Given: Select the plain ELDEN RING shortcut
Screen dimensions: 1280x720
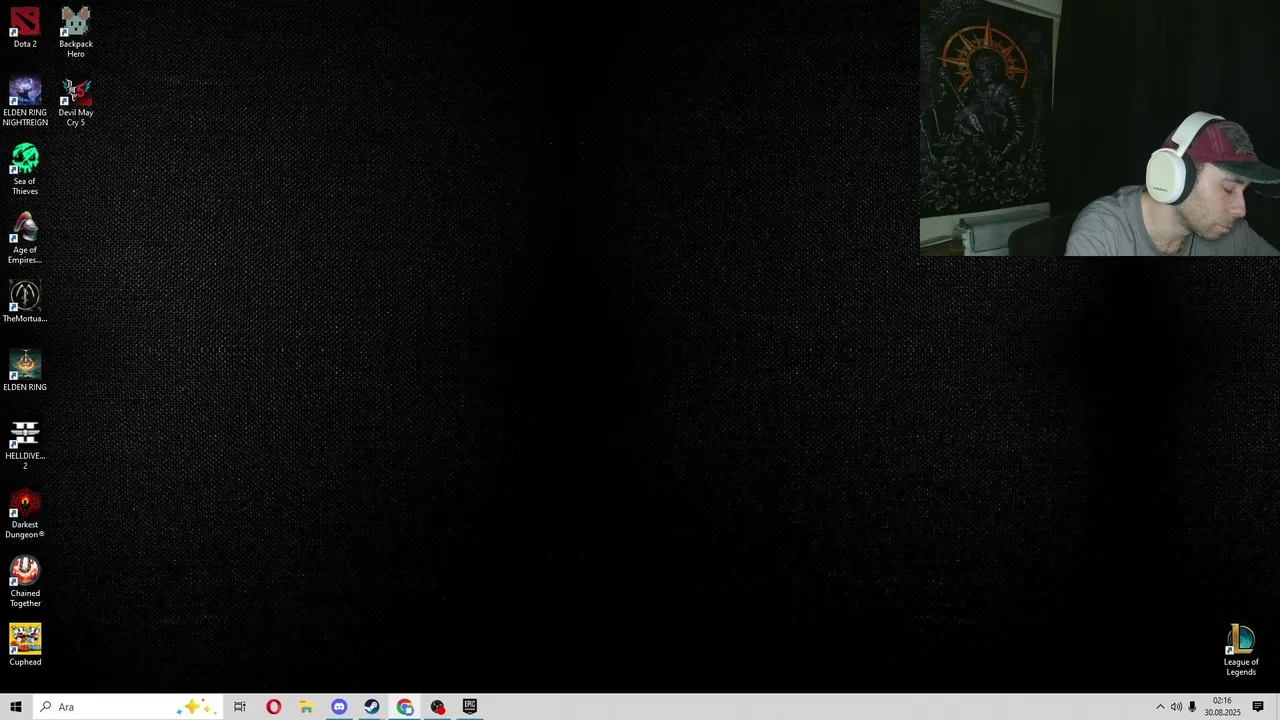Looking at the screenshot, I should tap(25, 370).
